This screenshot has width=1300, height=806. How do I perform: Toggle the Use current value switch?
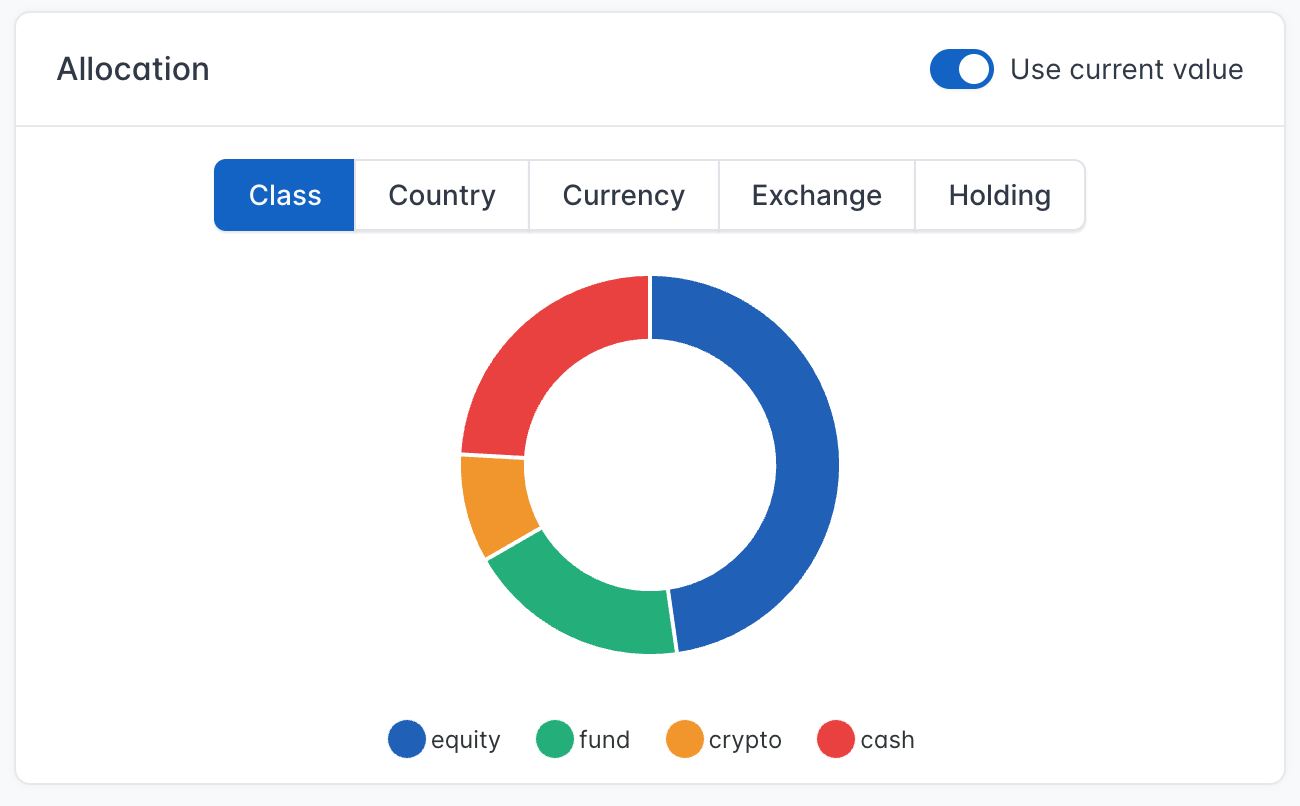pos(961,69)
